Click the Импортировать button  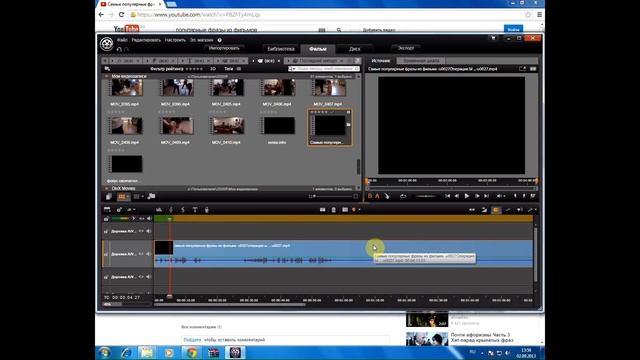click(224, 48)
